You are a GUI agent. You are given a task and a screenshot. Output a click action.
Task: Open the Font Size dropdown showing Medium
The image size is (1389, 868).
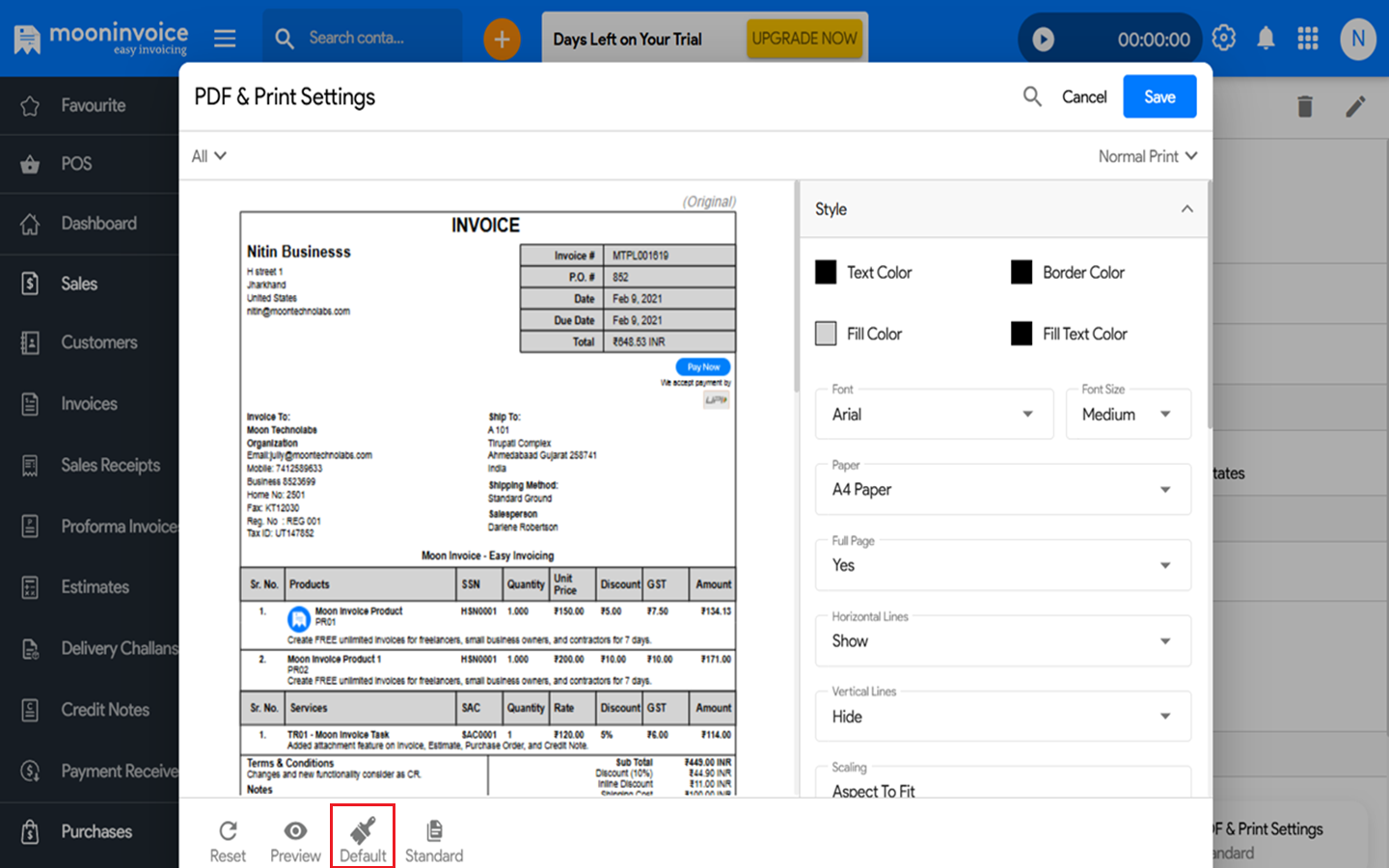click(x=1129, y=414)
